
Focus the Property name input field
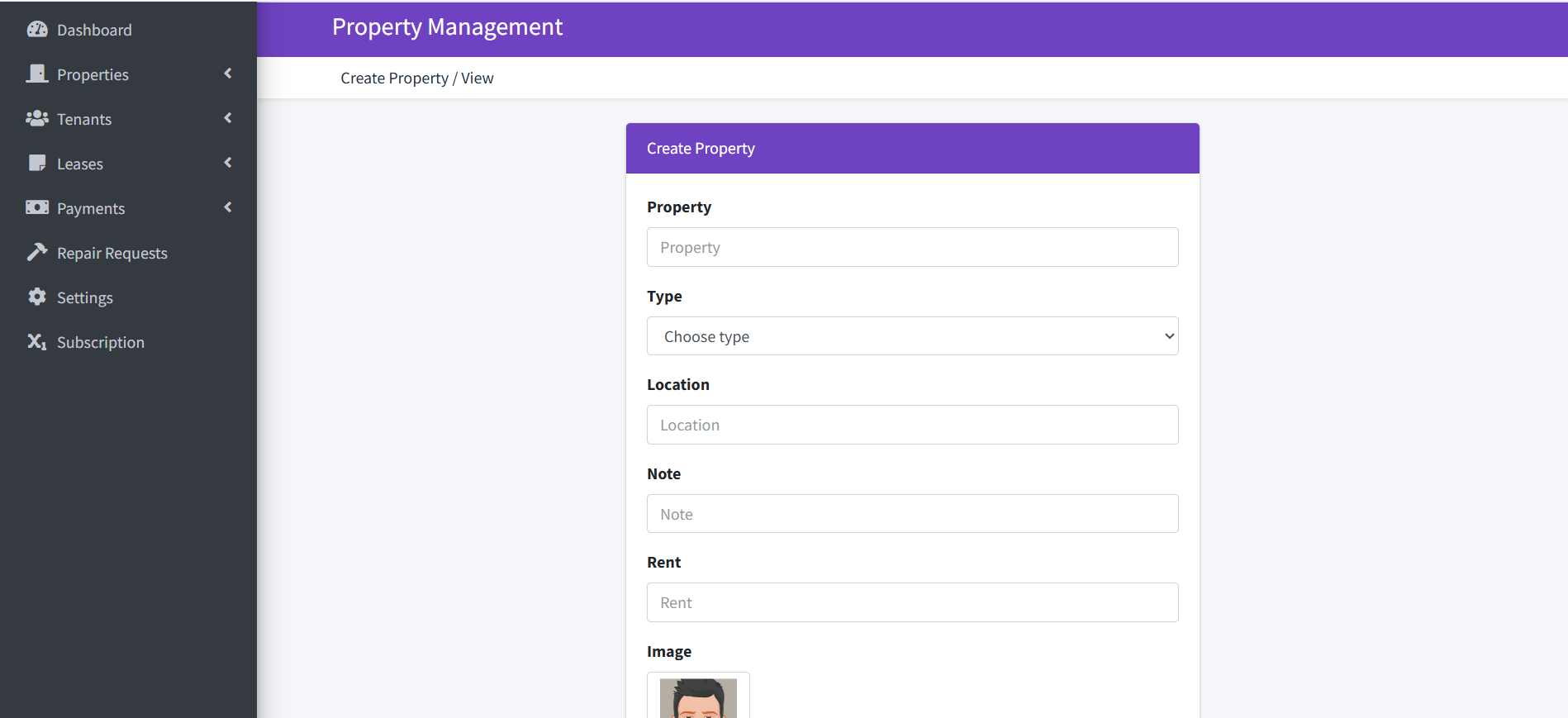[912, 248]
